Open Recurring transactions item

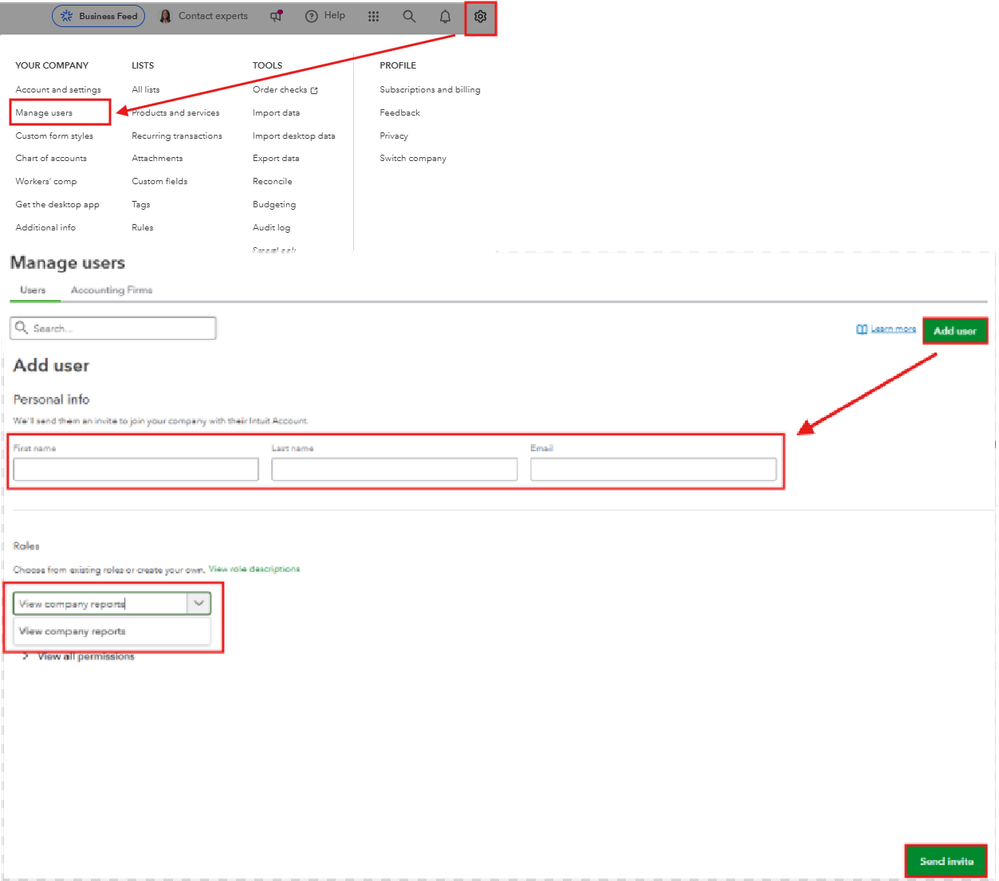[176, 136]
